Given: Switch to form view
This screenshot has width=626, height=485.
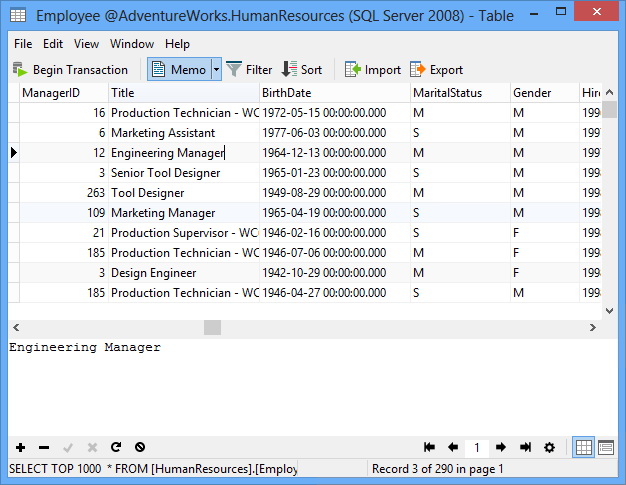Looking at the screenshot, I should tap(606, 448).
